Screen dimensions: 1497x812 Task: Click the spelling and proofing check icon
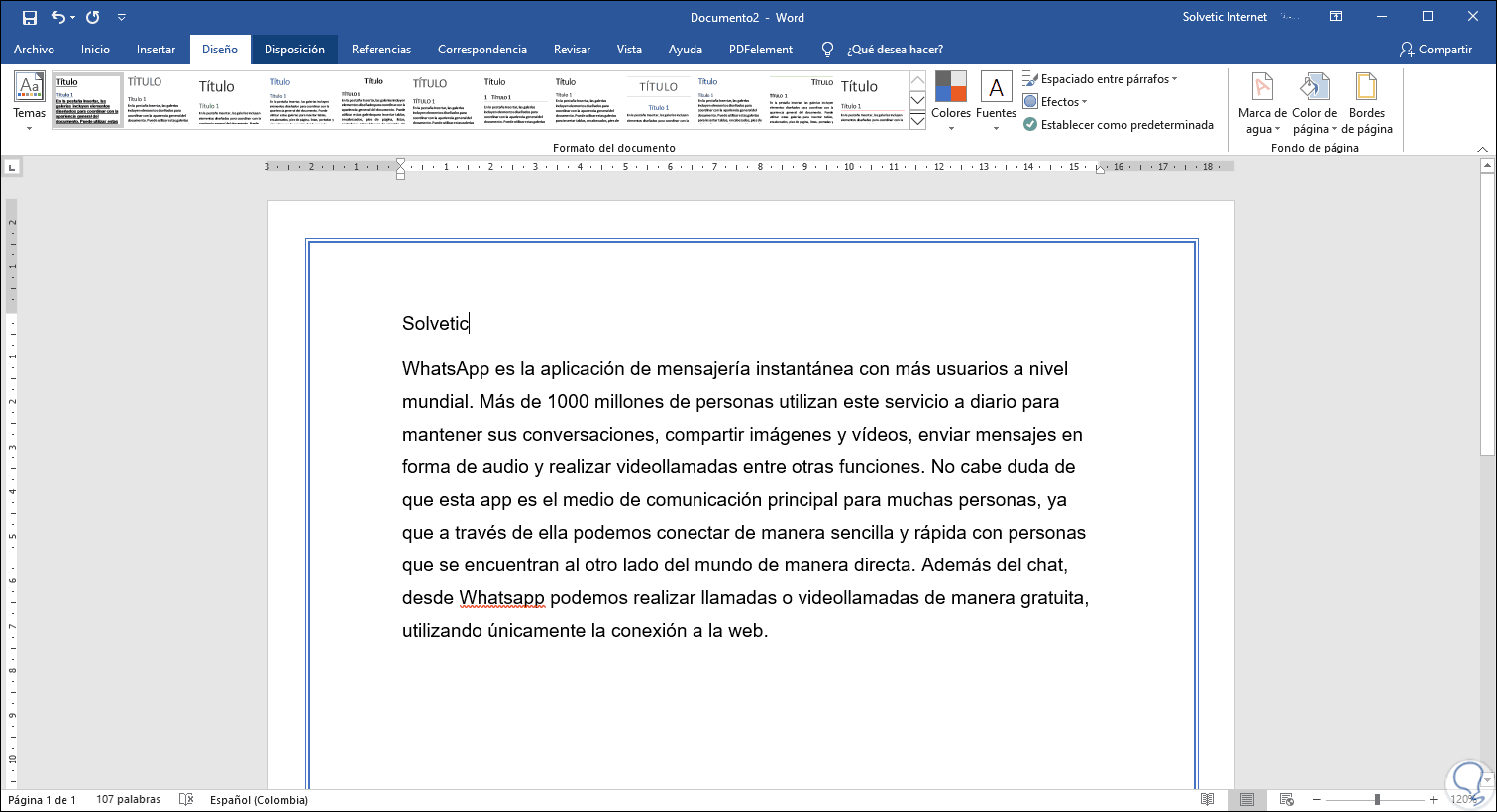pyautogui.click(x=186, y=800)
